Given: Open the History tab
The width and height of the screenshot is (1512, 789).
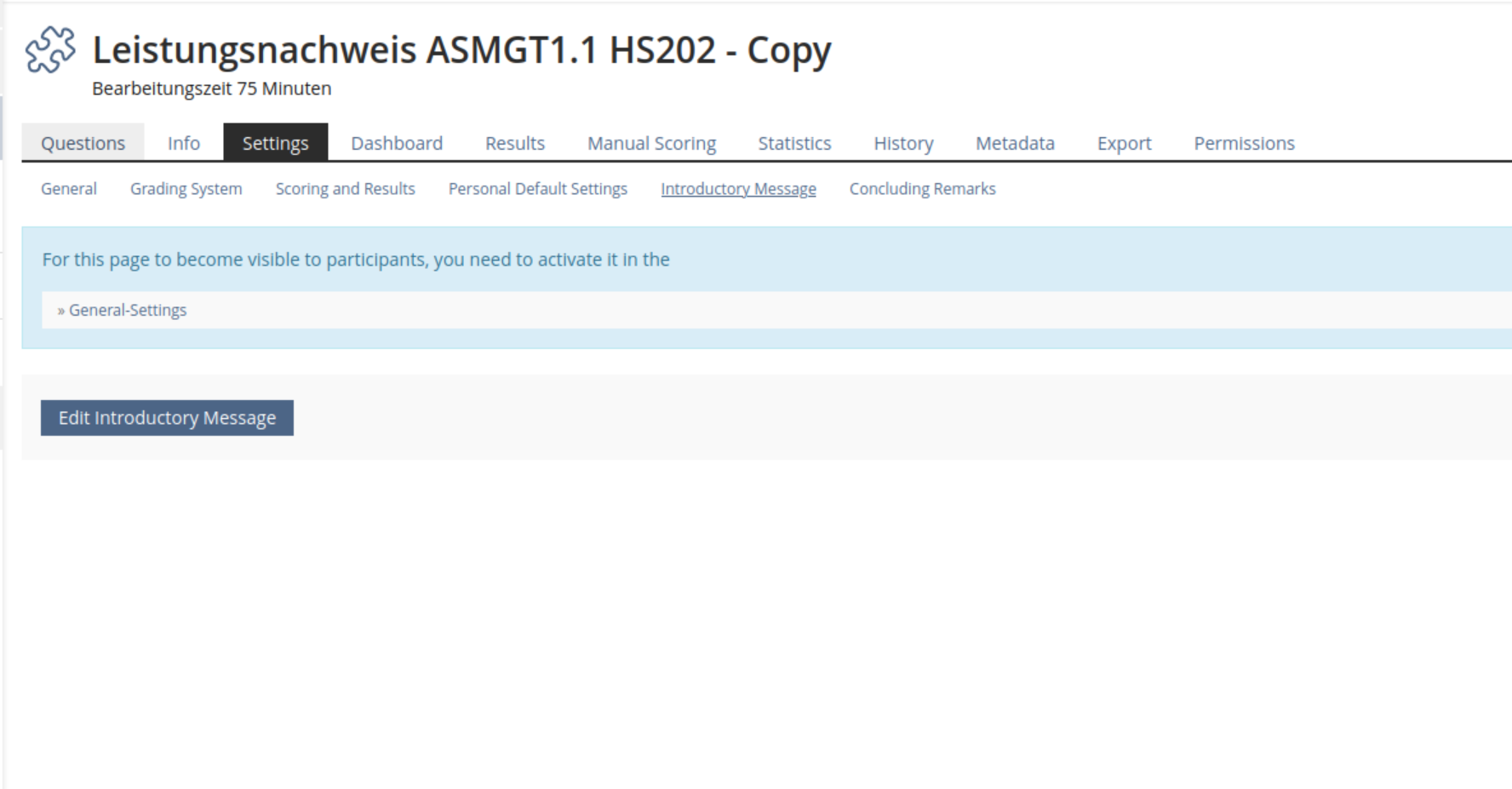Looking at the screenshot, I should pyautogui.click(x=903, y=143).
